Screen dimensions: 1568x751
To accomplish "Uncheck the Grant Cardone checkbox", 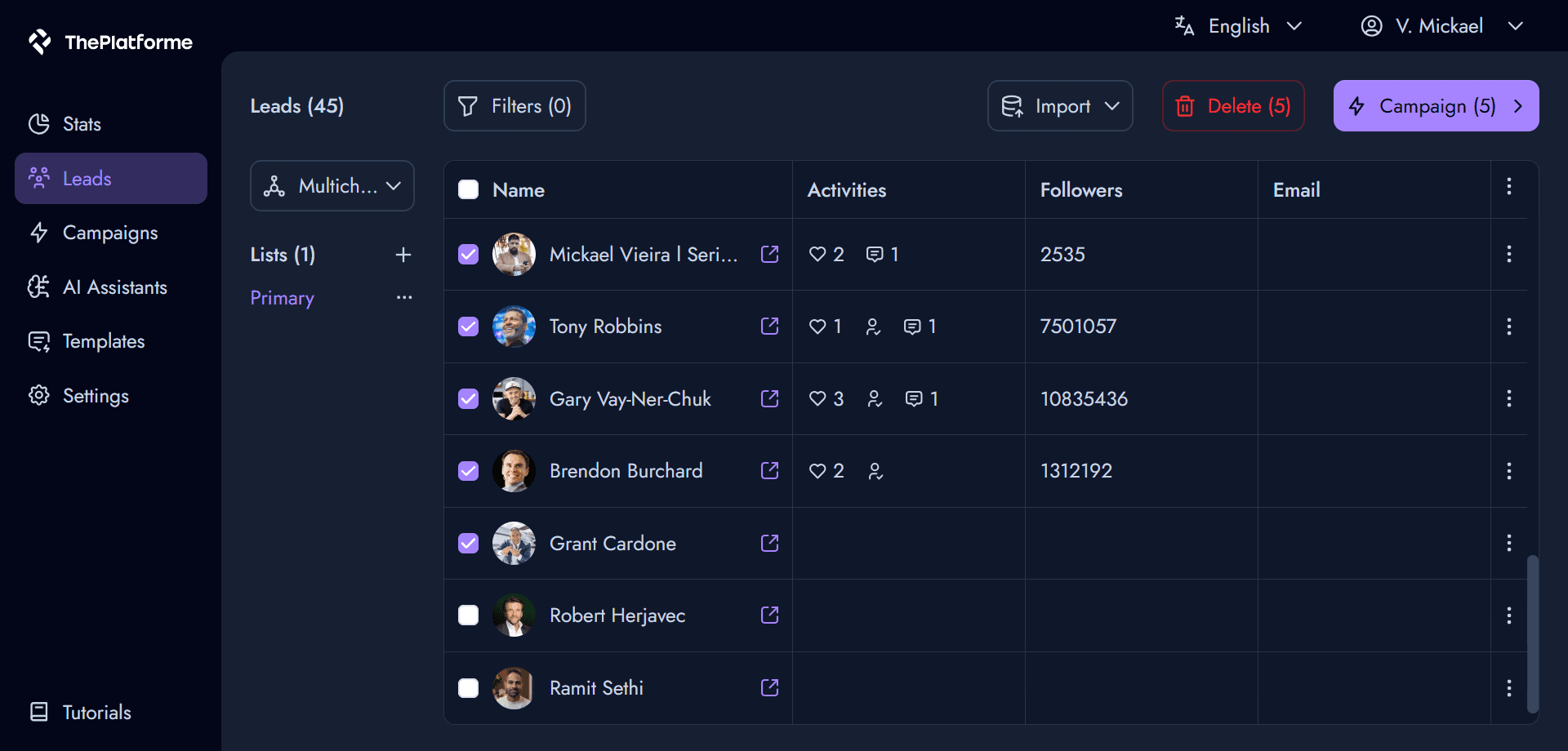I will 468,543.
